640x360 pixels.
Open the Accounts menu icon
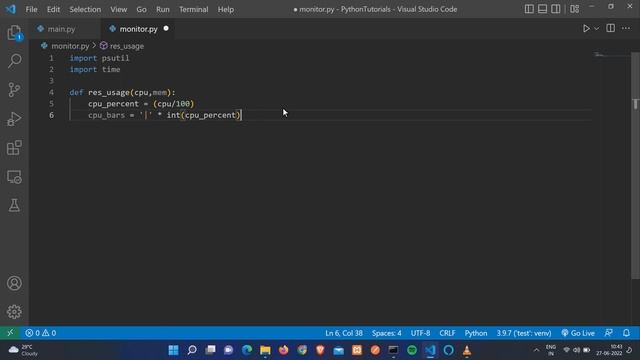pos(14,283)
